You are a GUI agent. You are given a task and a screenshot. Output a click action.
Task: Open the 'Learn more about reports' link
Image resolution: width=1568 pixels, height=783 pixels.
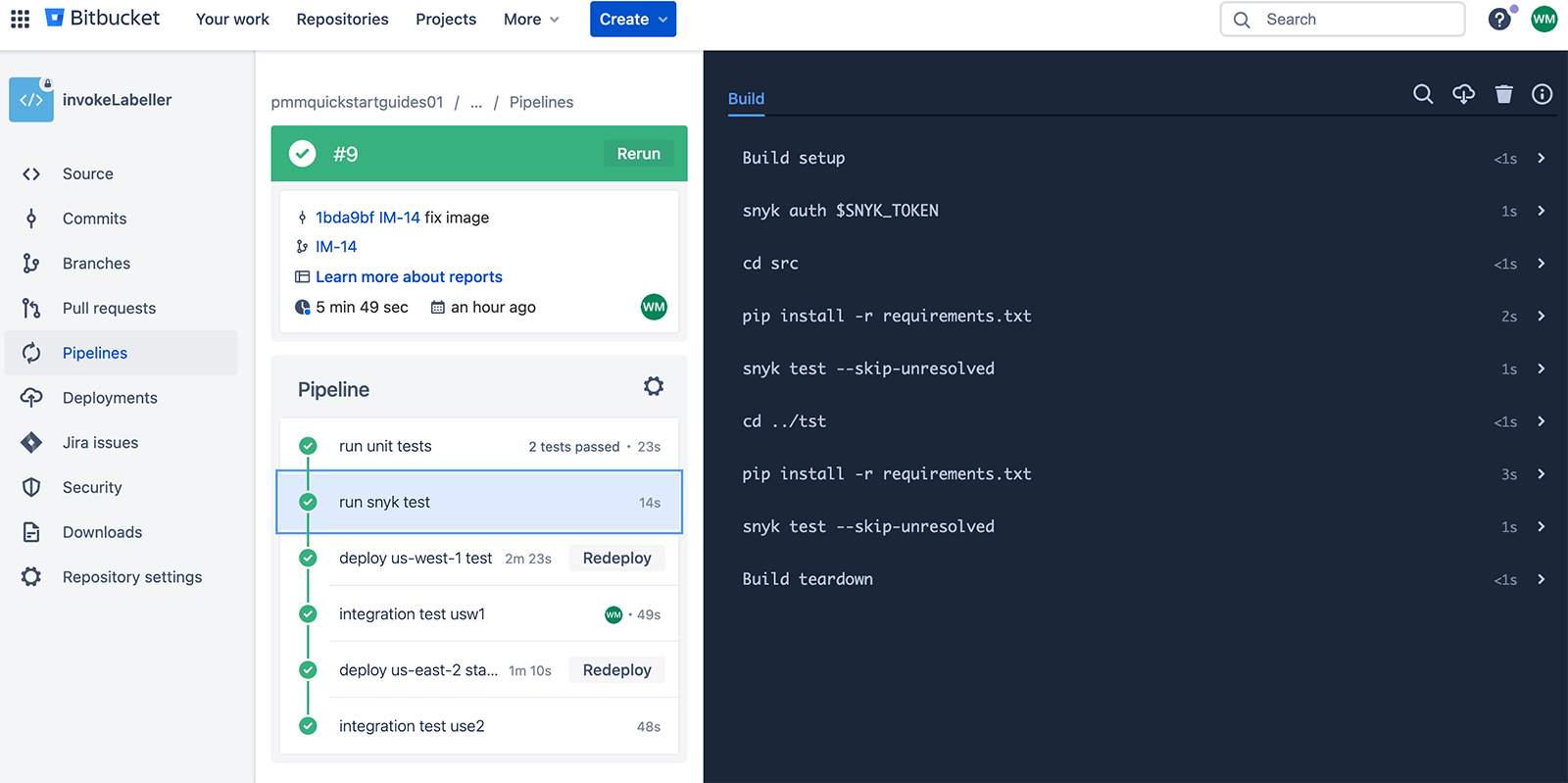(x=409, y=277)
